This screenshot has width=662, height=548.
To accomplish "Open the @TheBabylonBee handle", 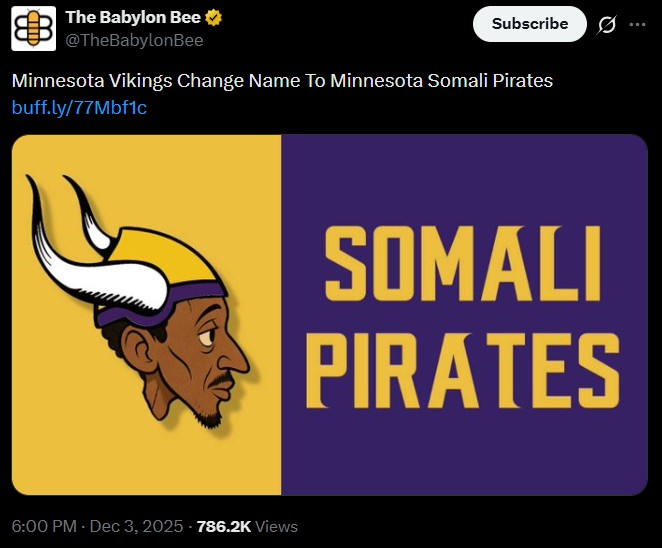I will click(134, 40).
